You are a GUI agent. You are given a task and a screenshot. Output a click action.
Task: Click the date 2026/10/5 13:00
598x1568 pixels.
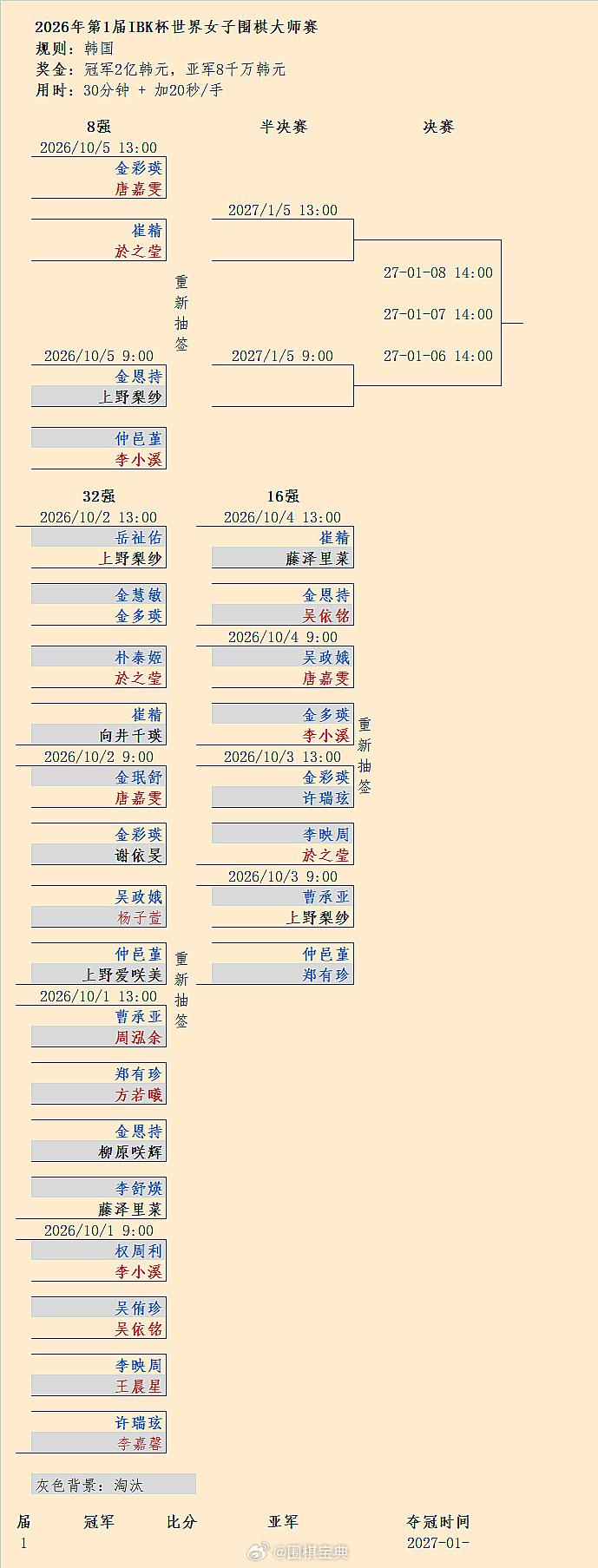tap(99, 148)
